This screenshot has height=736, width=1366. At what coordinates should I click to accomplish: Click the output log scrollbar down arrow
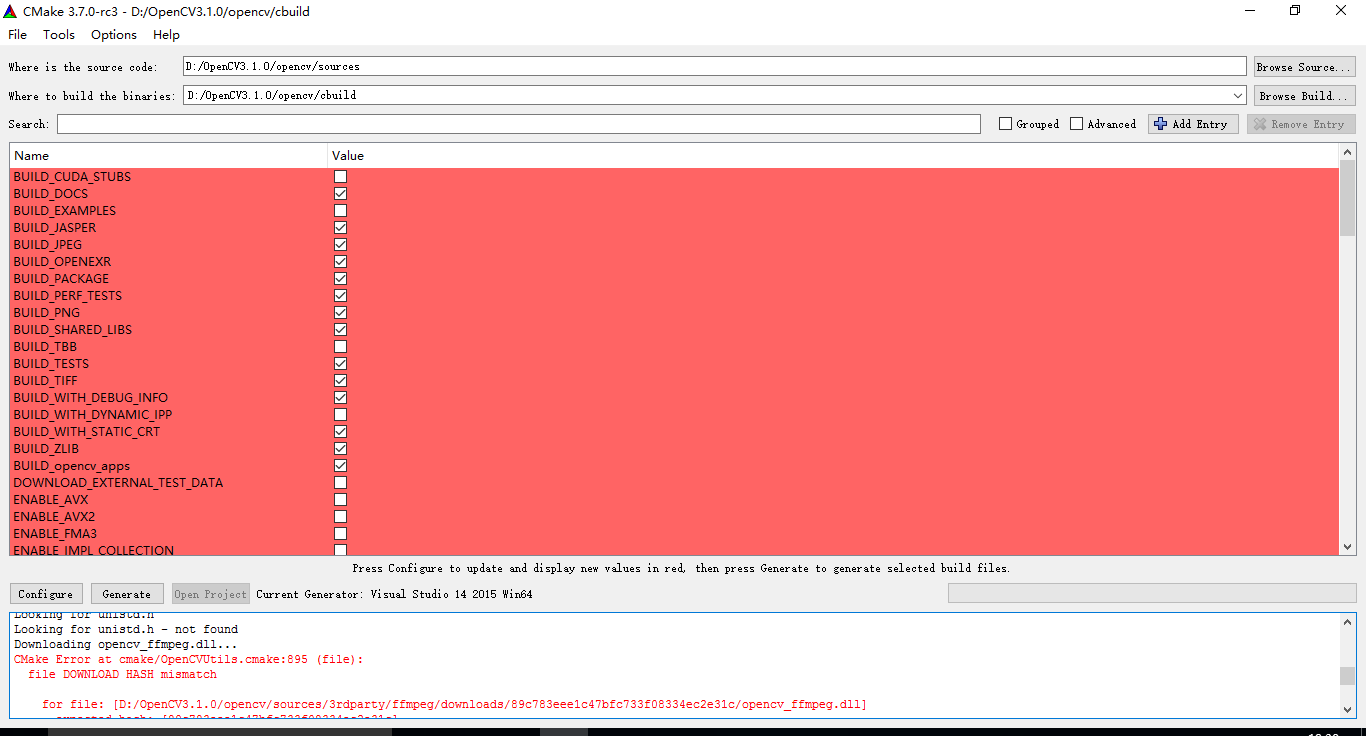[x=1347, y=708]
